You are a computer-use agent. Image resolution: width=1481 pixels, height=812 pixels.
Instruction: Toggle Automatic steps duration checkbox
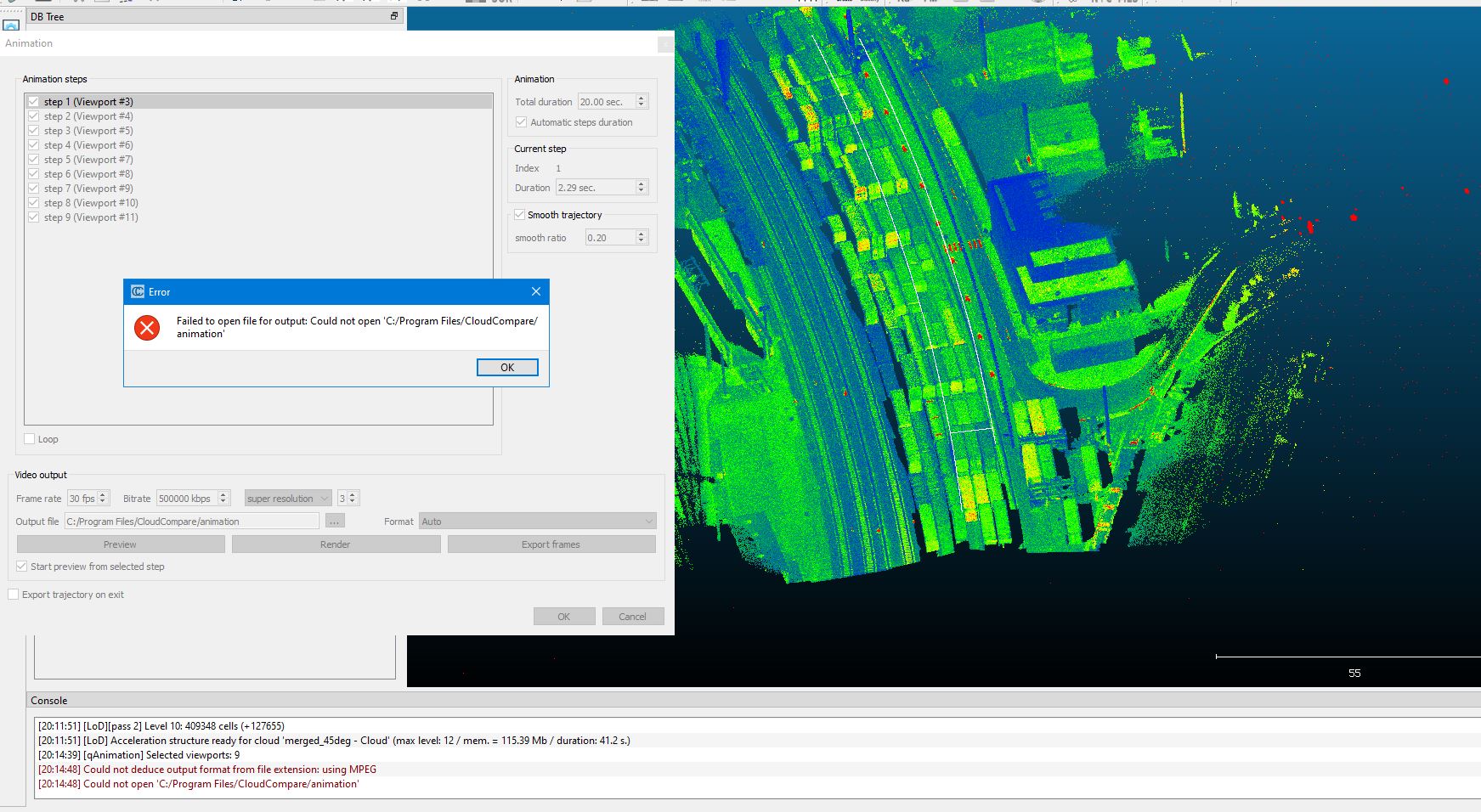tap(522, 122)
